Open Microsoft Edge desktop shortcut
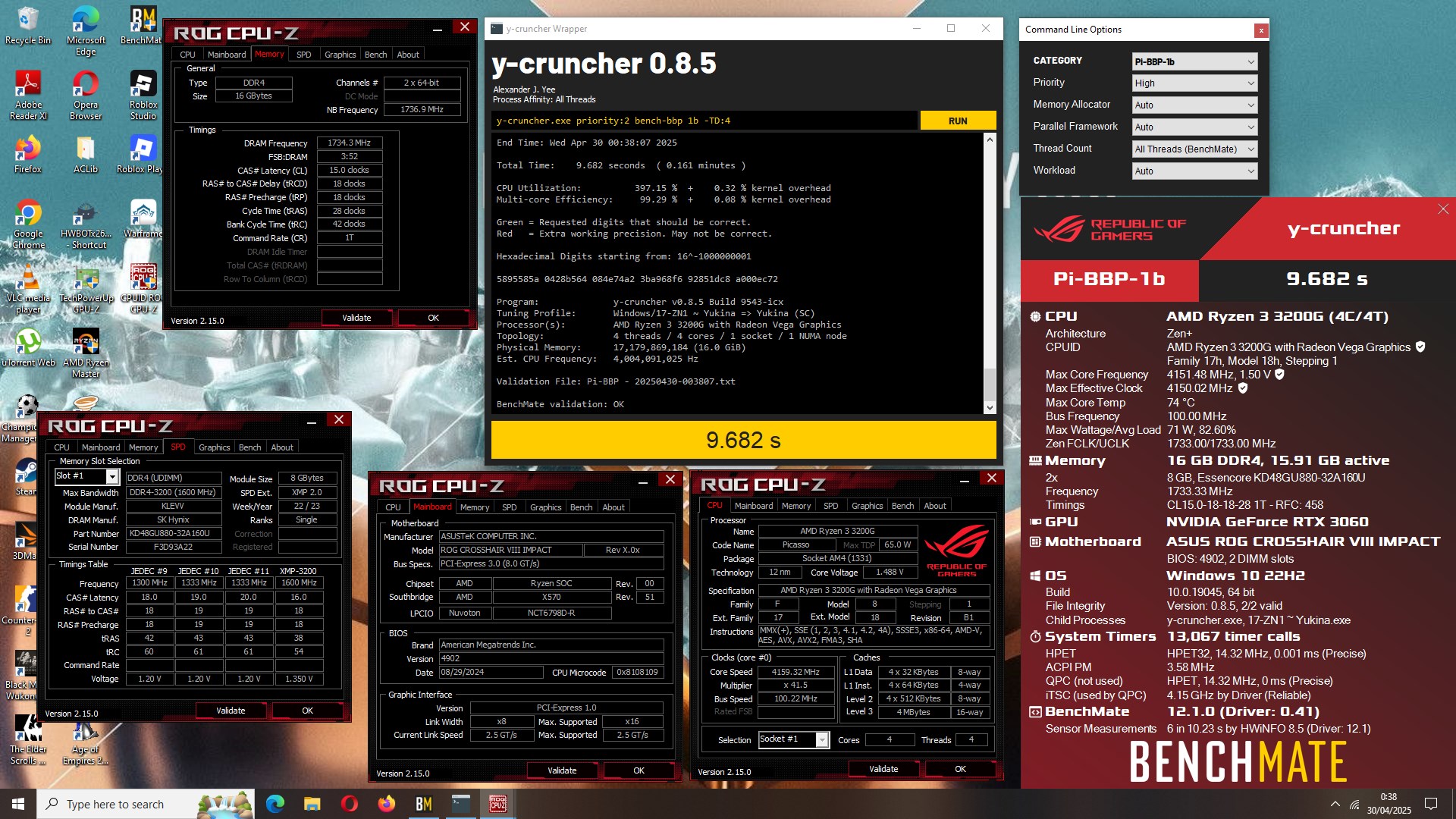Viewport: 1456px width, 819px height. [x=86, y=31]
